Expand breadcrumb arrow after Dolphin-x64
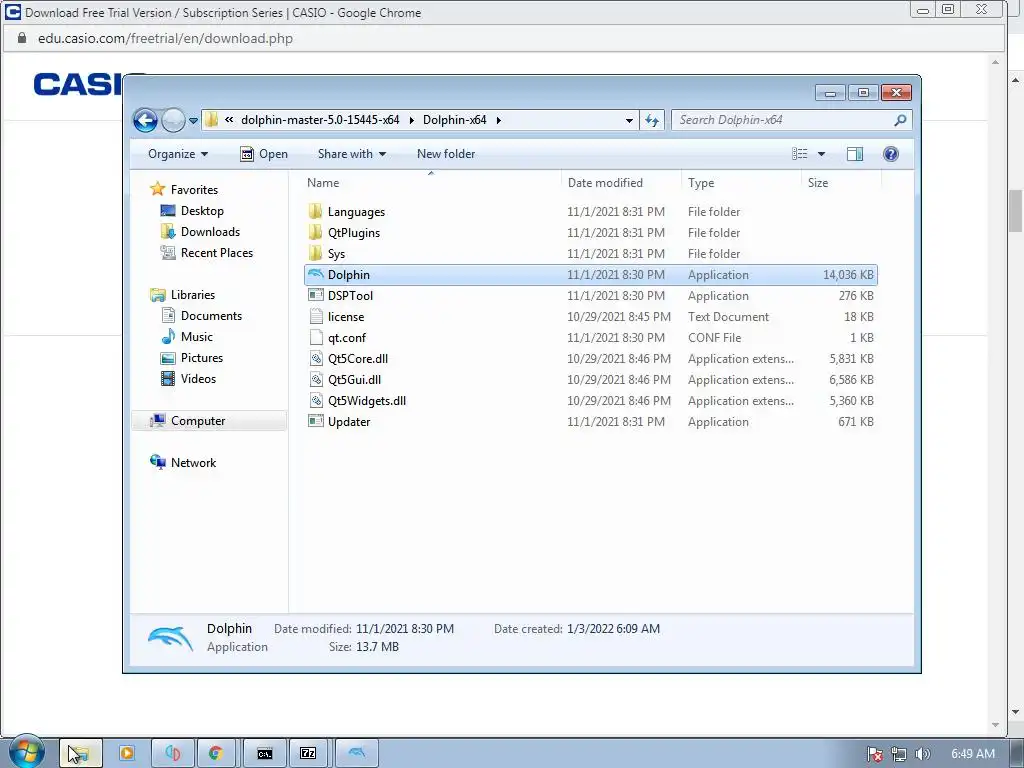This screenshot has width=1024, height=768. (498, 120)
